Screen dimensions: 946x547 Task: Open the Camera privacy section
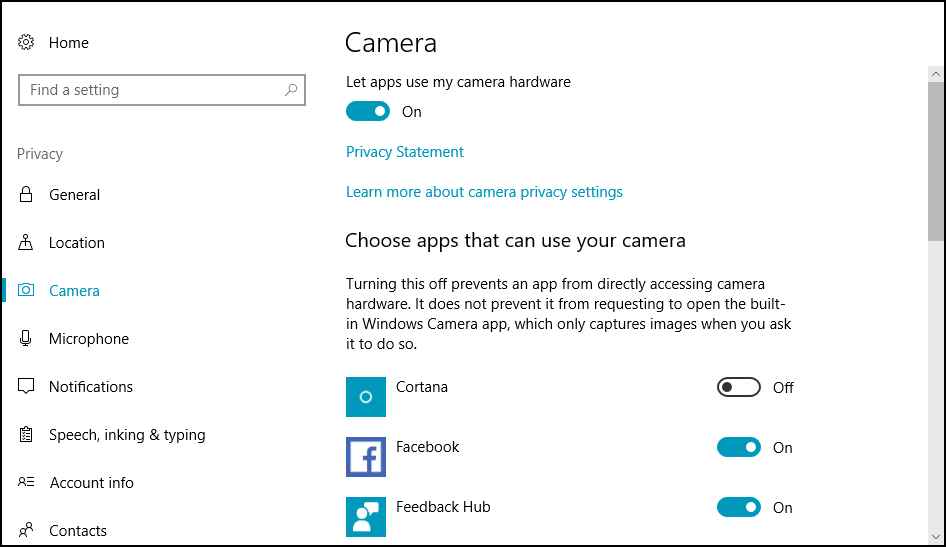(74, 291)
